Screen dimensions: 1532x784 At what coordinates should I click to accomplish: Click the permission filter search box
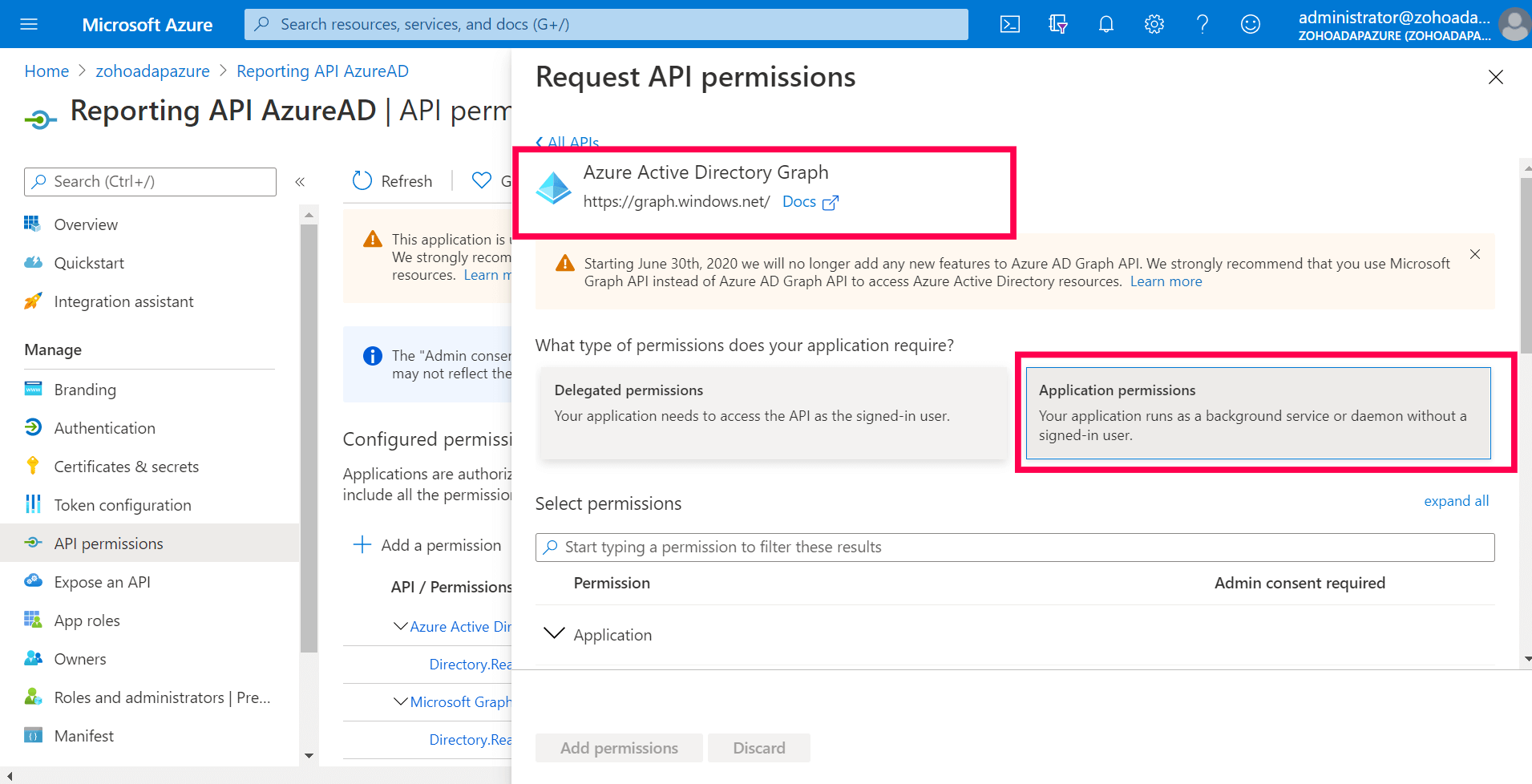[x=1014, y=547]
